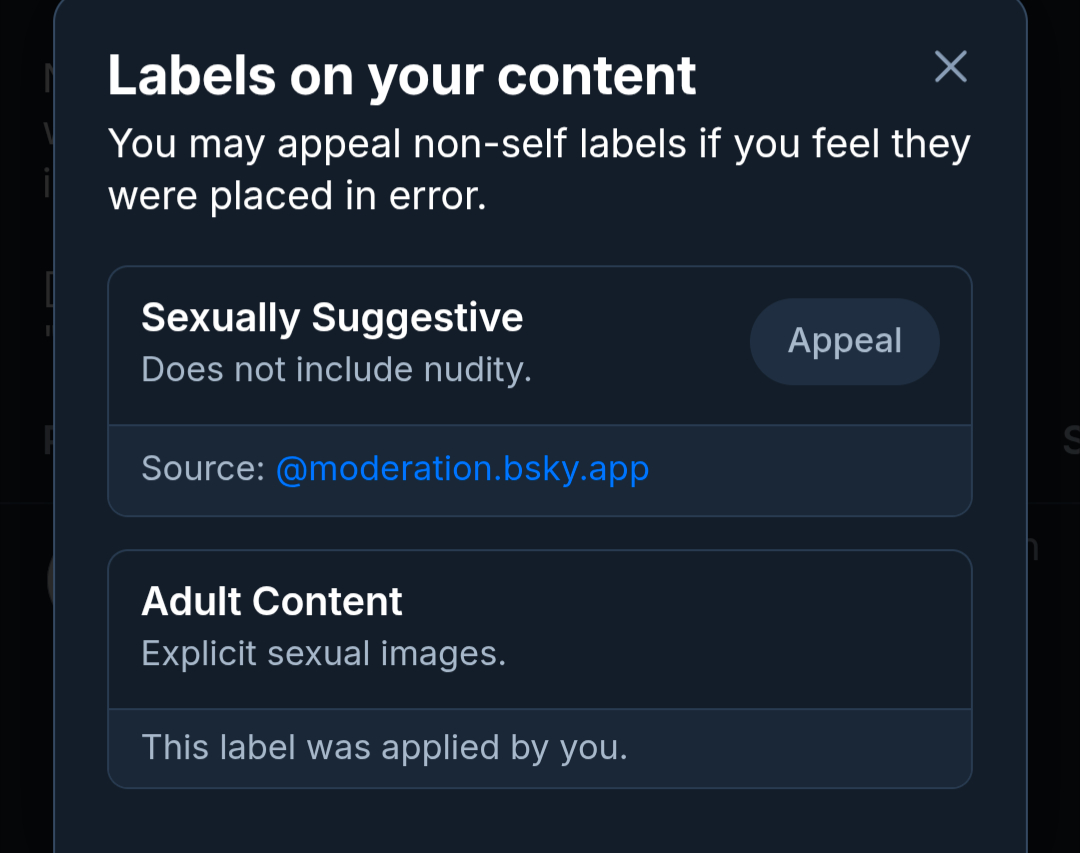
Task: Click the blank dialog area left of the X
Action: pyautogui.click(x=810, y=76)
